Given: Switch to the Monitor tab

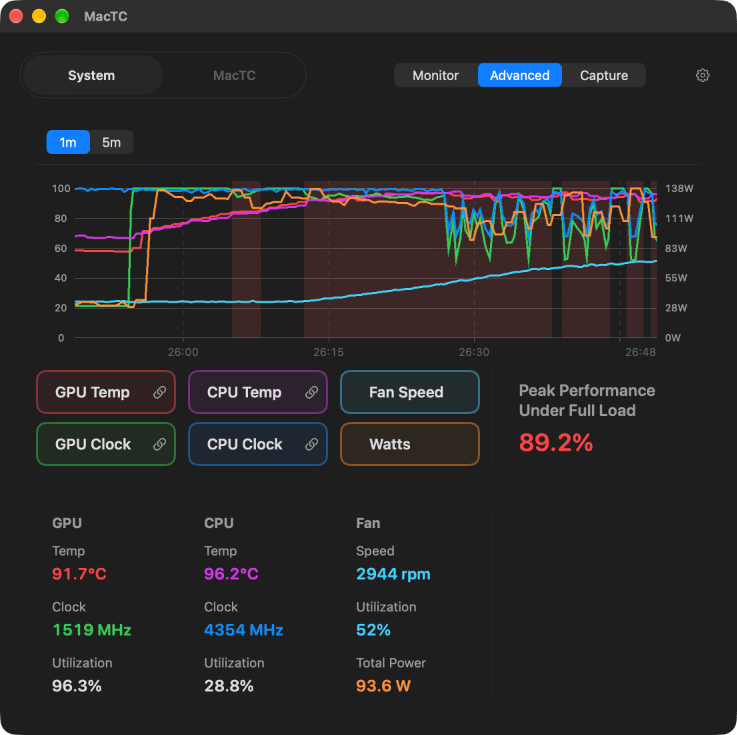Looking at the screenshot, I should [x=435, y=75].
